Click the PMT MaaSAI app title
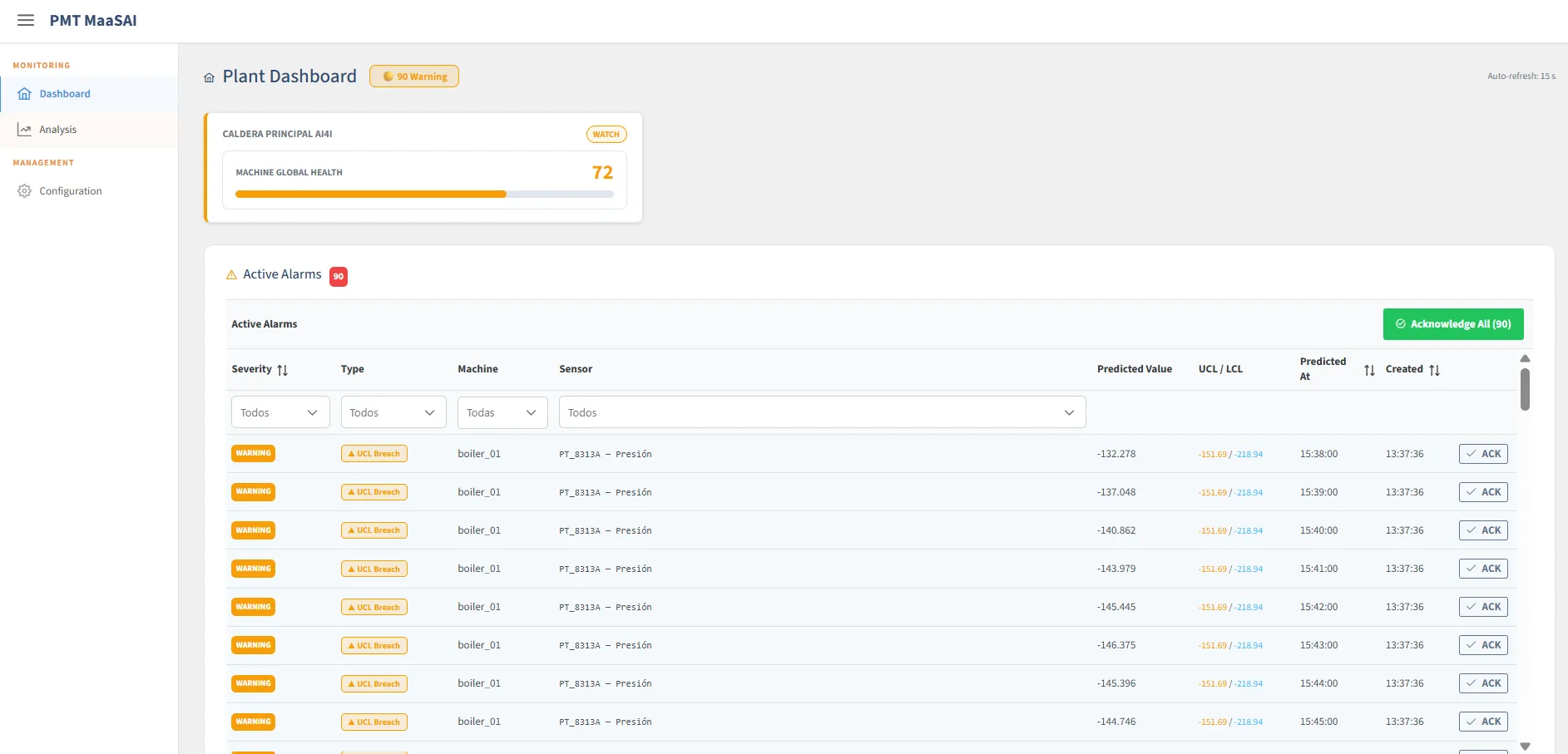 (93, 21)
